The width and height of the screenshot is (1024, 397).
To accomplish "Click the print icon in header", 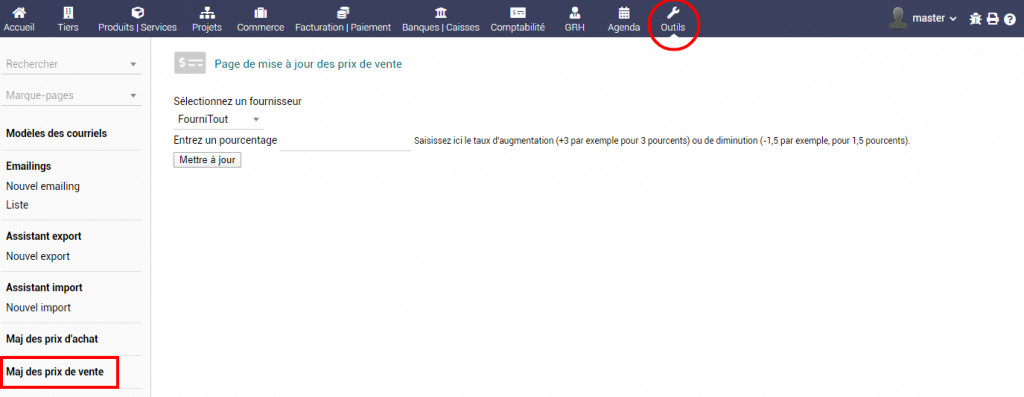I will [x=993, y=19].
